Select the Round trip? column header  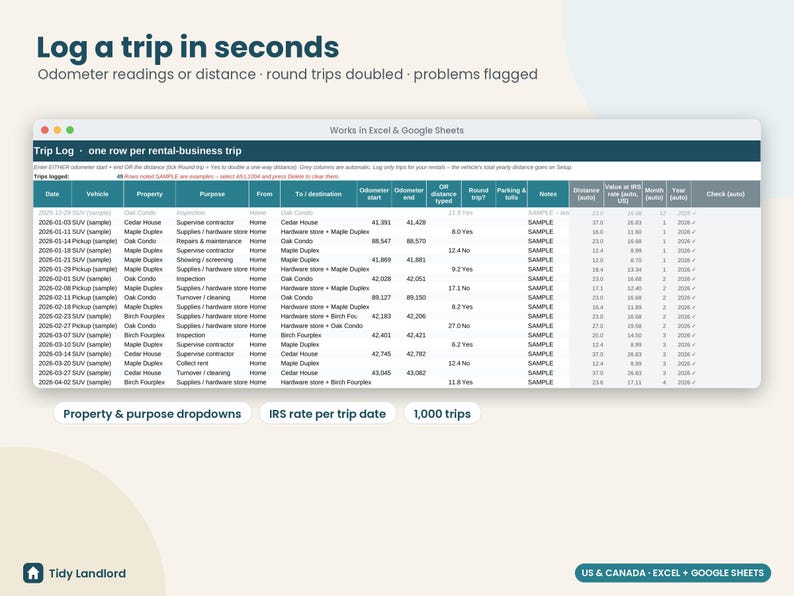coord(478,194)
